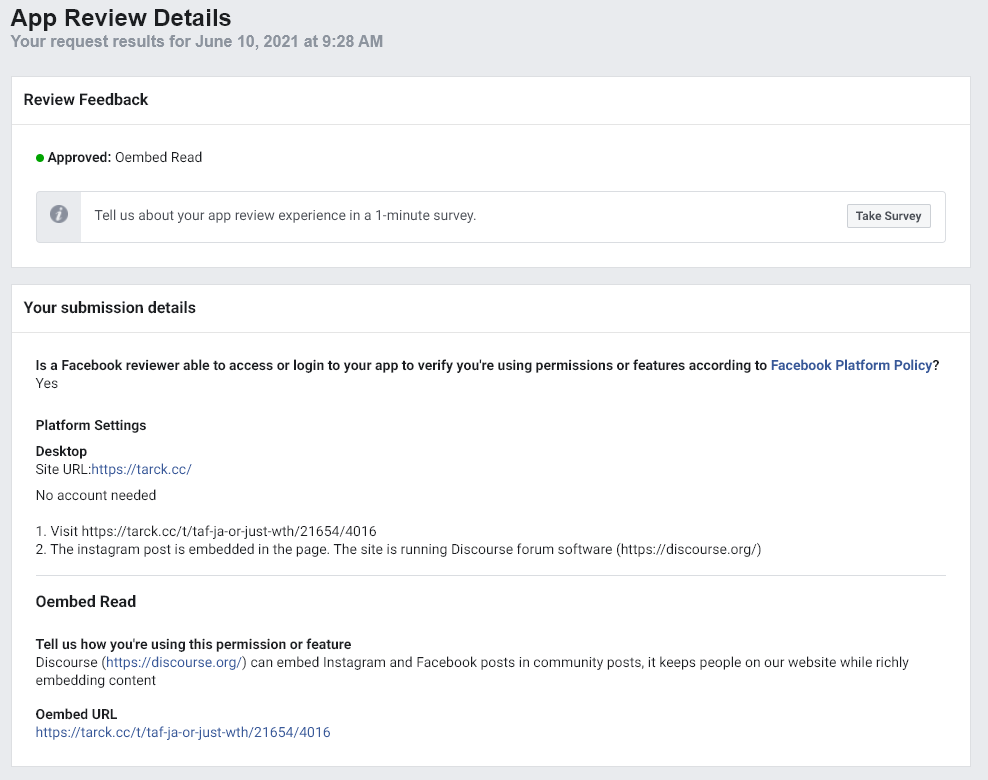988x780 pixels.
Task: Click the No account needed text
Action: click(x=96, y=495)
